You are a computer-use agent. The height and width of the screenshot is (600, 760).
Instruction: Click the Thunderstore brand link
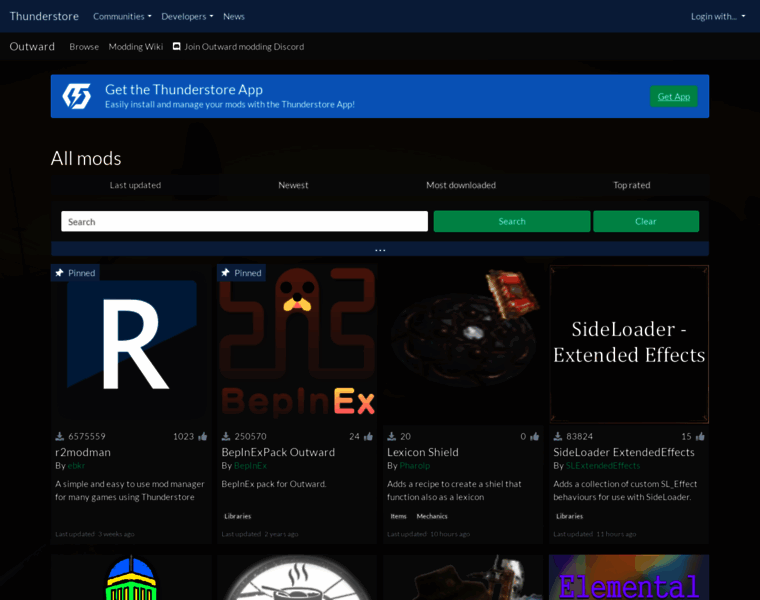[44, 16]
